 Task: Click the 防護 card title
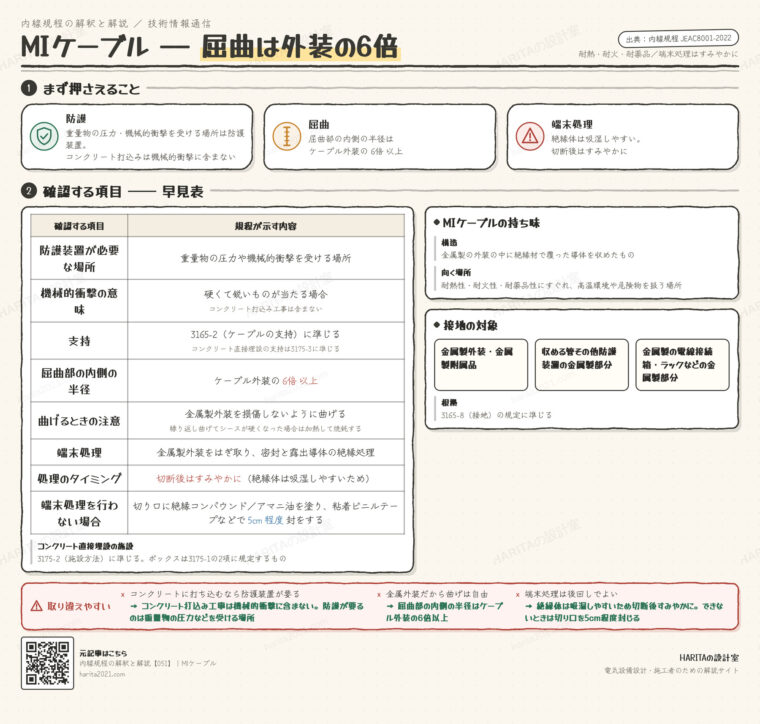pos(76,119)
